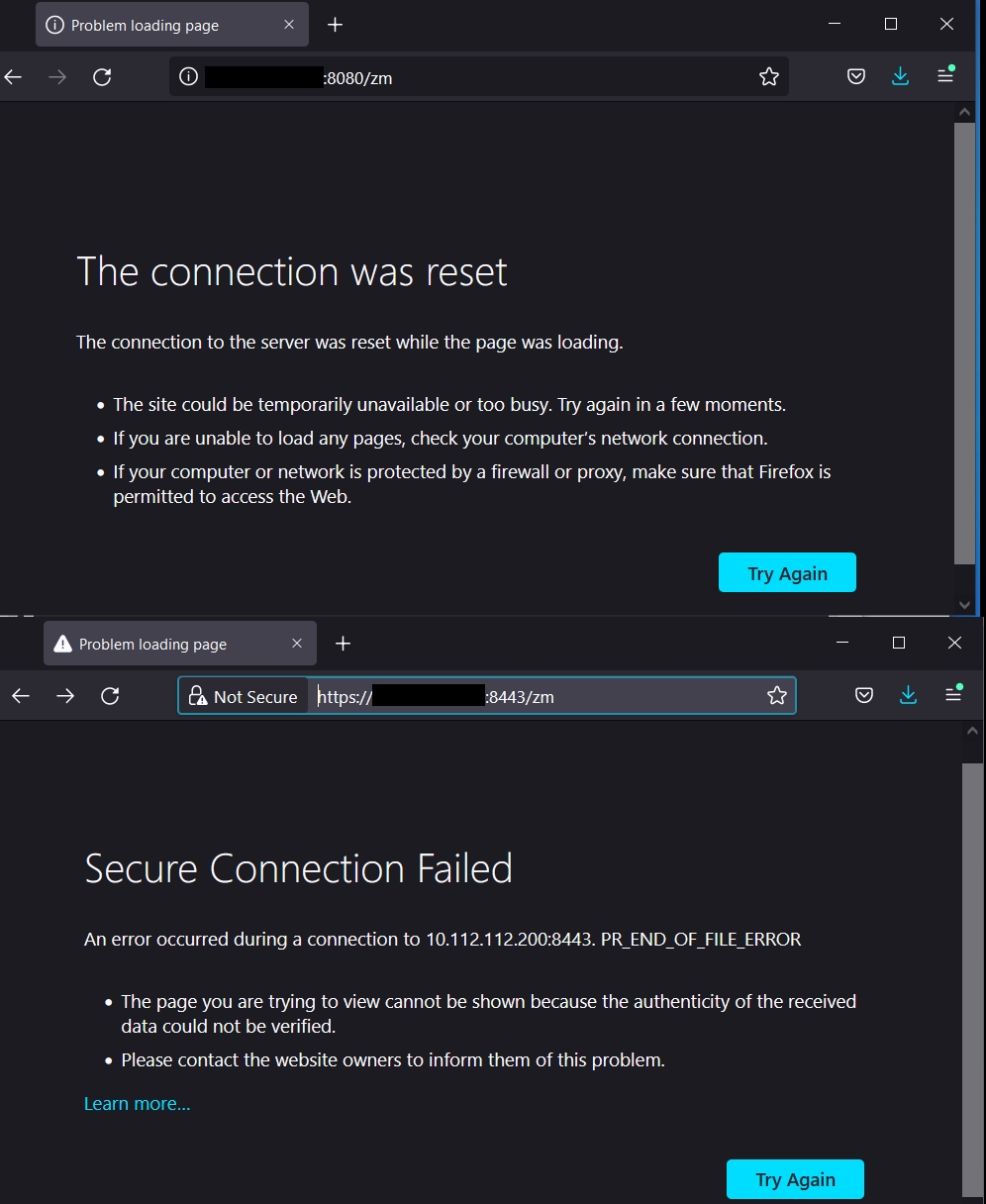
Task: Reload the page in the top Firefox window
Action: point(102,77)
